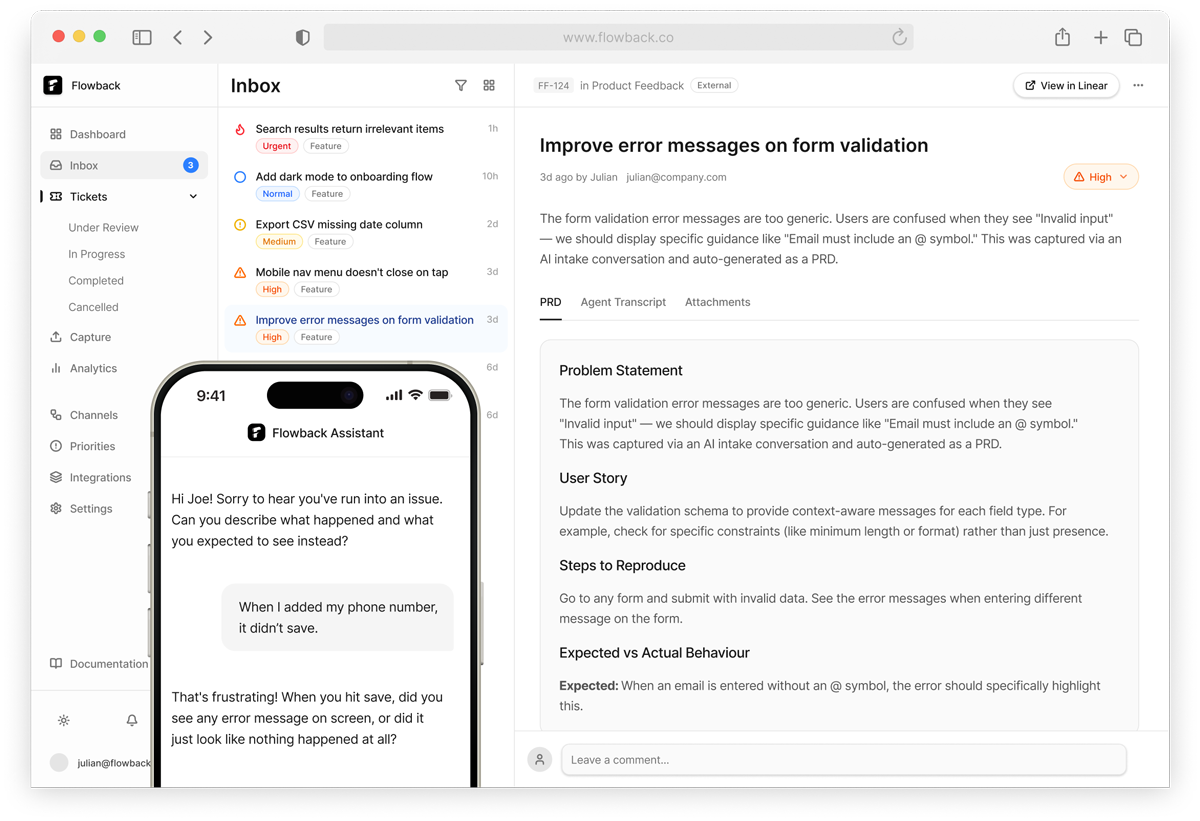Open notifications bell icon
Viewport: 1200px width, 821px height.
click(132, 720)
